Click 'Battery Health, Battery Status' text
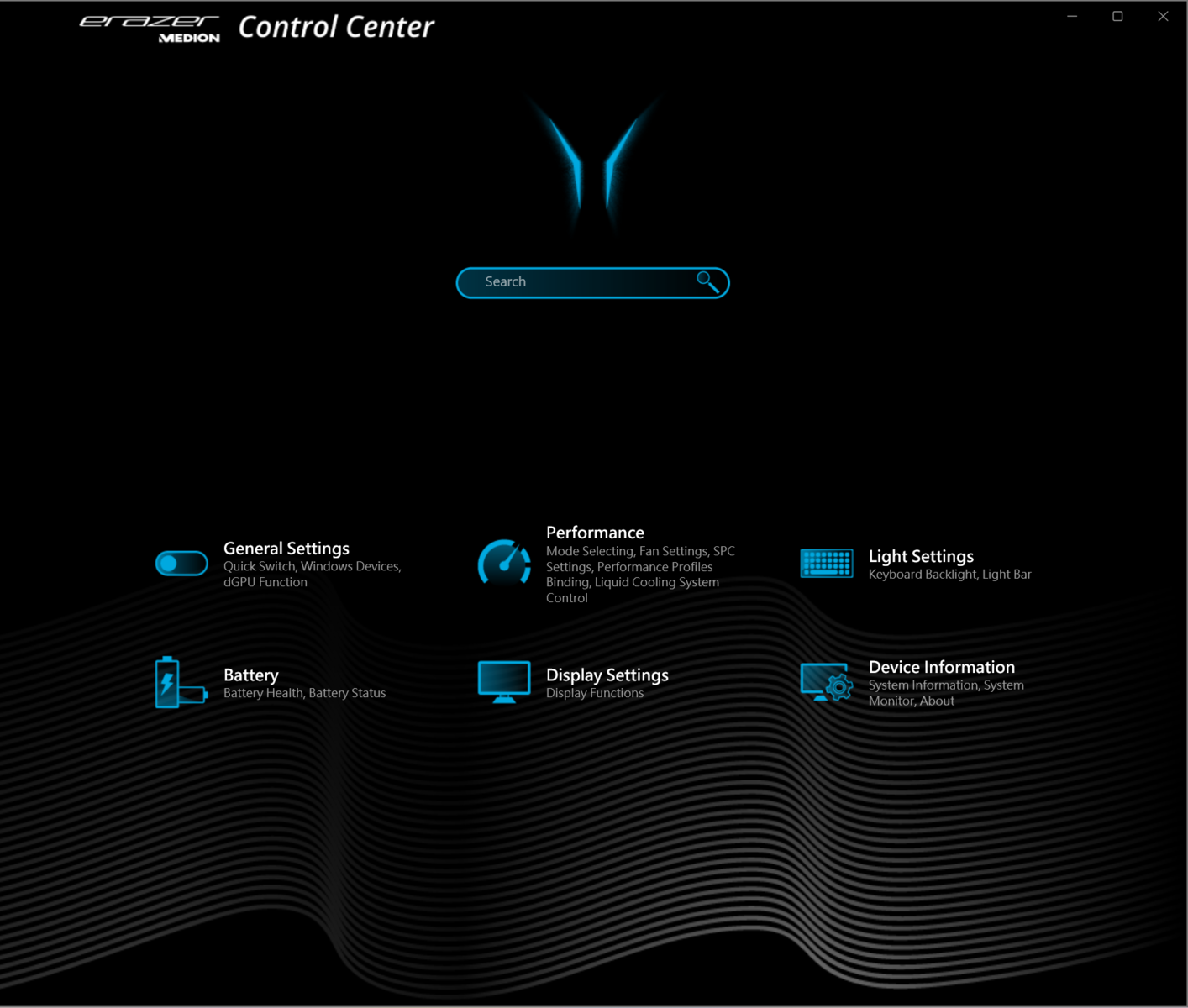Image resolution: width=1188 pixels, height=1008 pixels. point(305,693)
